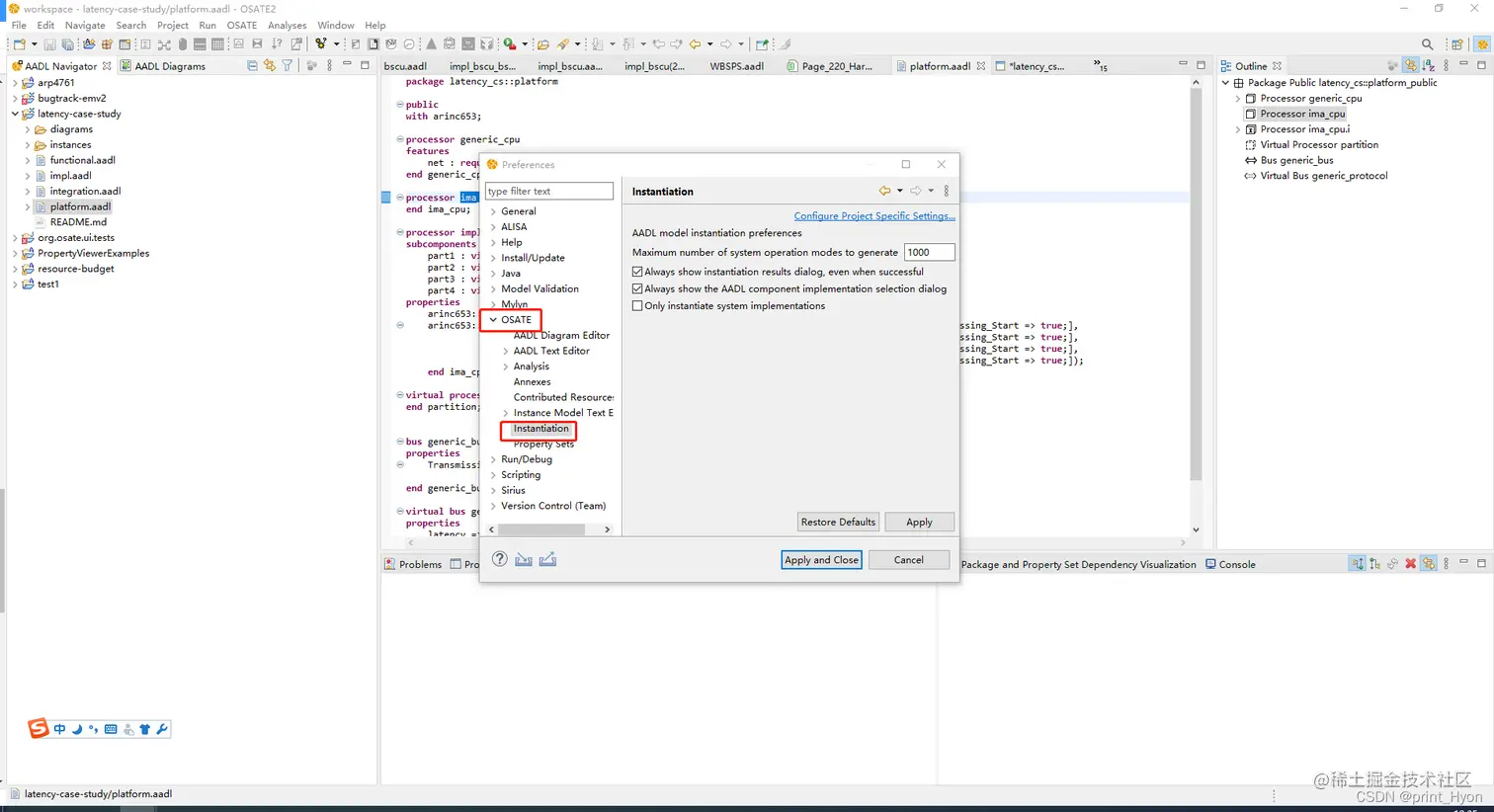Click Collapse All in AADL Navigator
Viewport: 1494px width, 812px height.
(x=252, y=66)
